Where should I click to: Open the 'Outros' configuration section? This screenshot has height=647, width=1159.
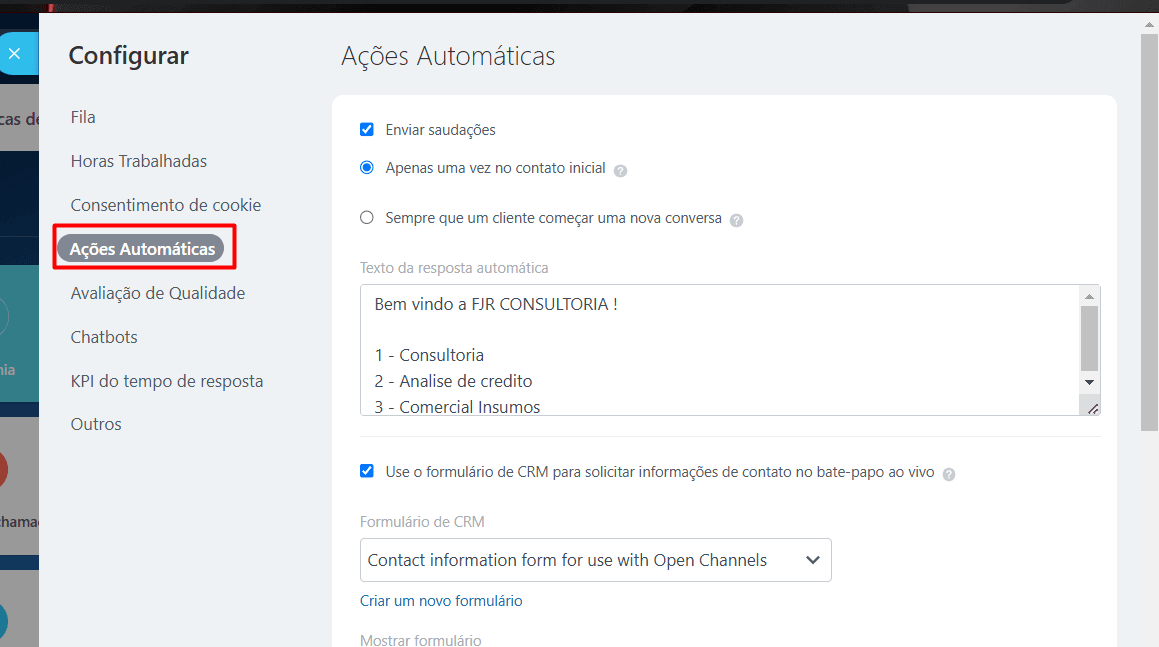(96, 424)
